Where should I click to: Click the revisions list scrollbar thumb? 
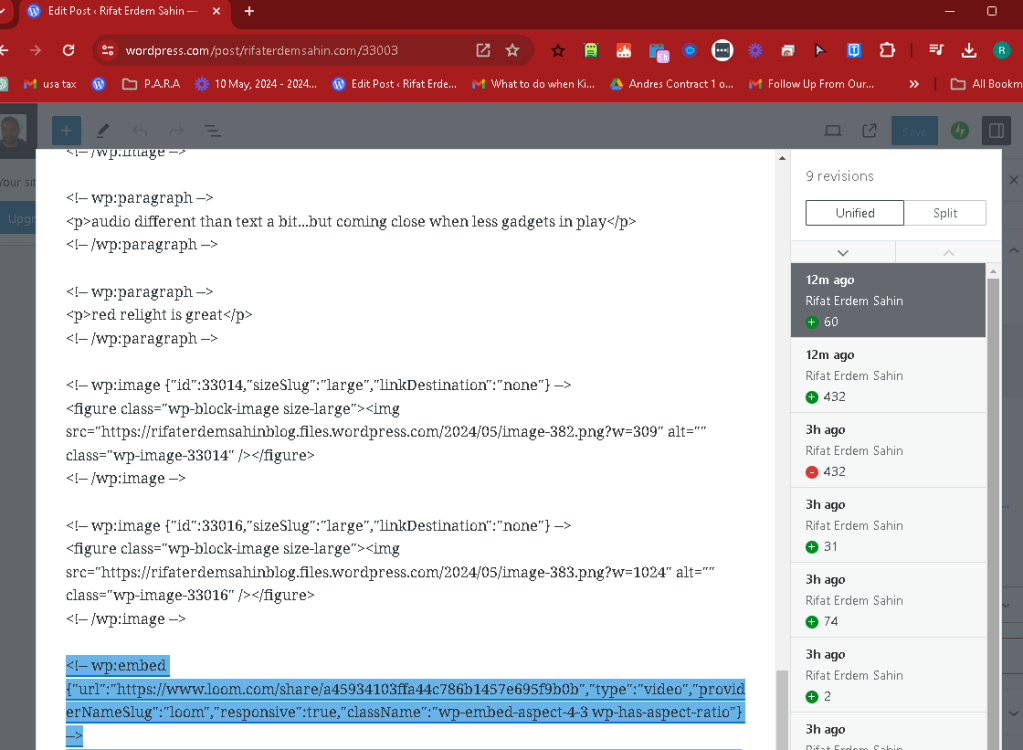(993, 515)
